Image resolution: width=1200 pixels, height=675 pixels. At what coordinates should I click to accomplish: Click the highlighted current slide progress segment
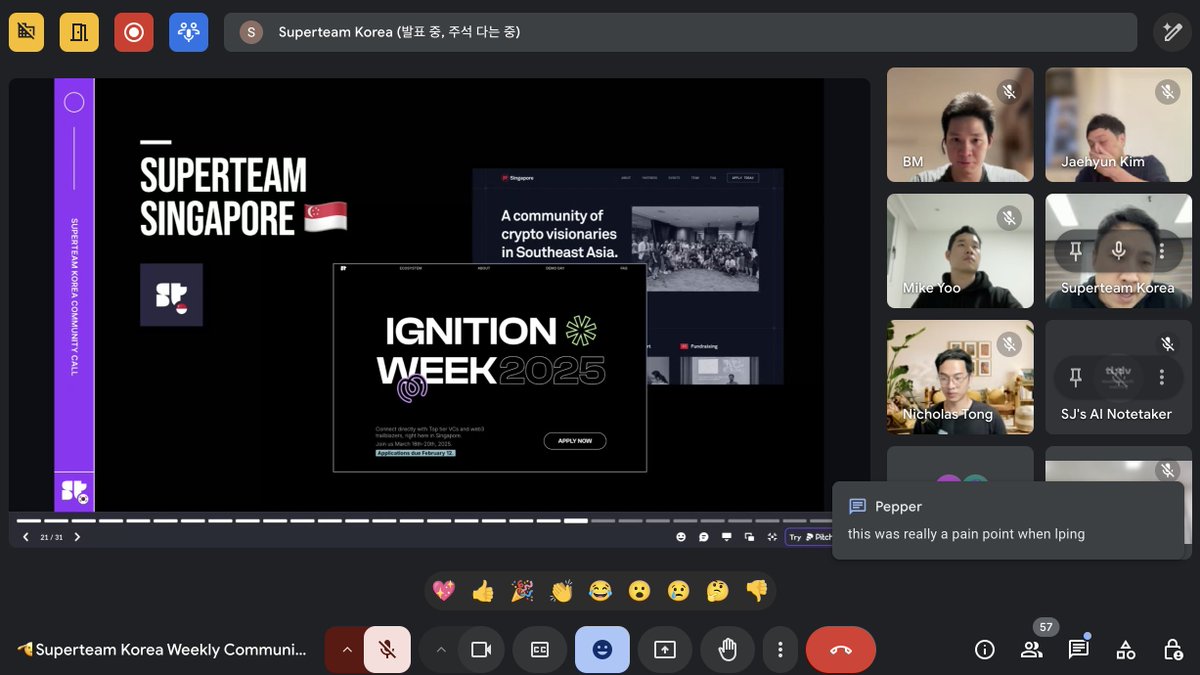tap(575, 520)
